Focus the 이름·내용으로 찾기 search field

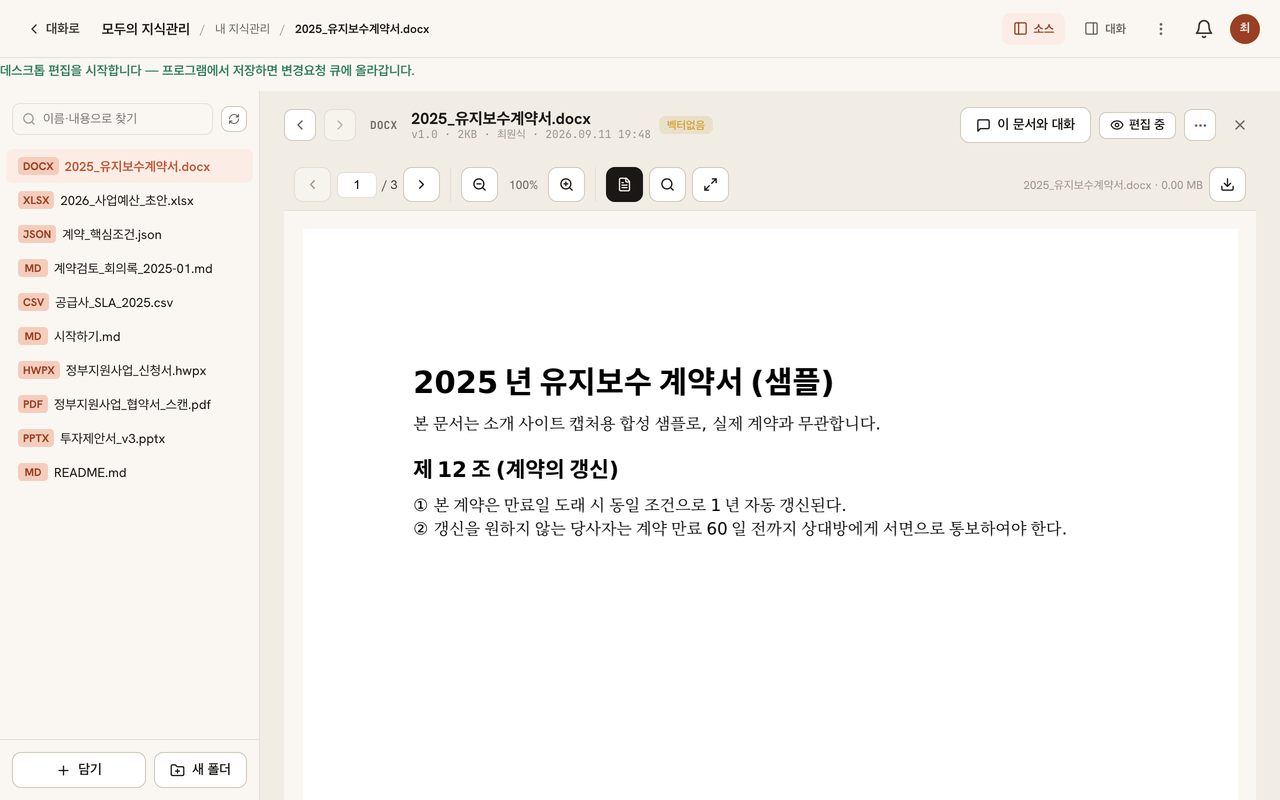pyautogui.click(x=112, y=119)
